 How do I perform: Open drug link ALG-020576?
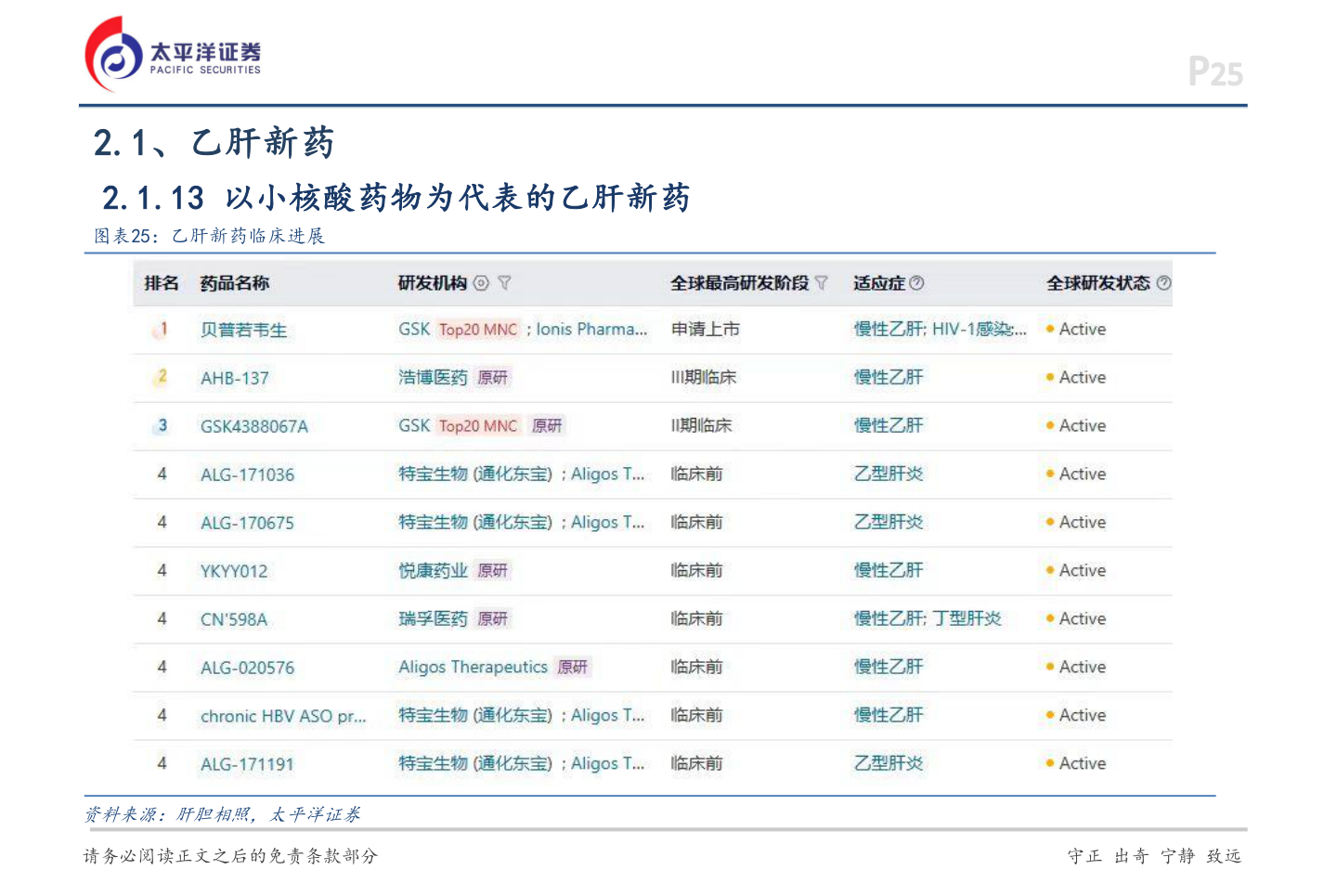(x=247, y=668)
